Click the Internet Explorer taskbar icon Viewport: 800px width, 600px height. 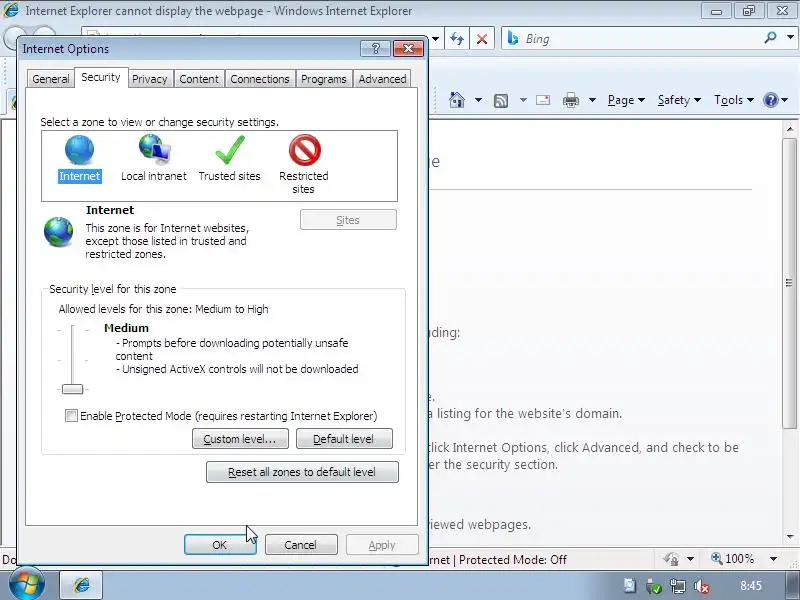coord(82,585)
